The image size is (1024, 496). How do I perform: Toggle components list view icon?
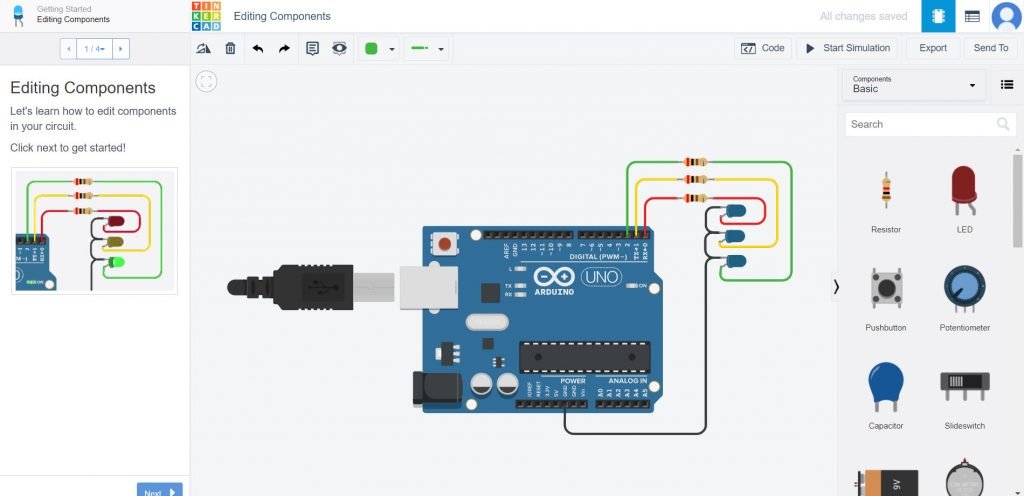[x=1007, y=85]
